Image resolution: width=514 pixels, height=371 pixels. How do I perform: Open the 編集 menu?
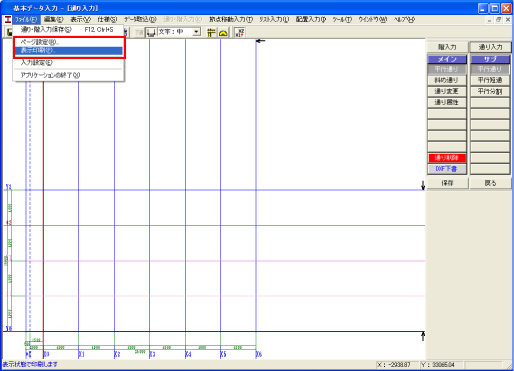click(x=54, y=20)
